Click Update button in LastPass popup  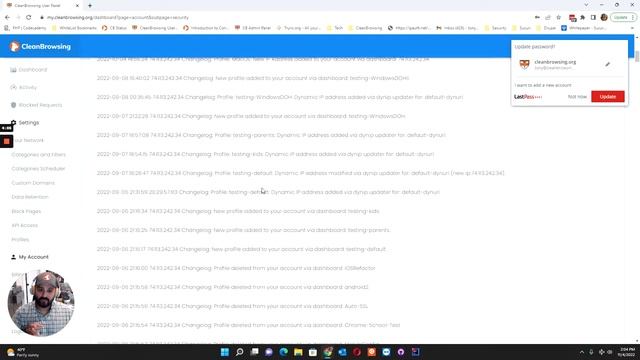608,97
